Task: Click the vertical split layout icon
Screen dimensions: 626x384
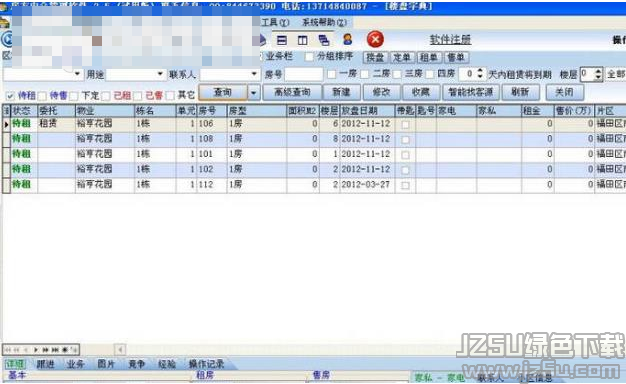Action: (303, 40)
